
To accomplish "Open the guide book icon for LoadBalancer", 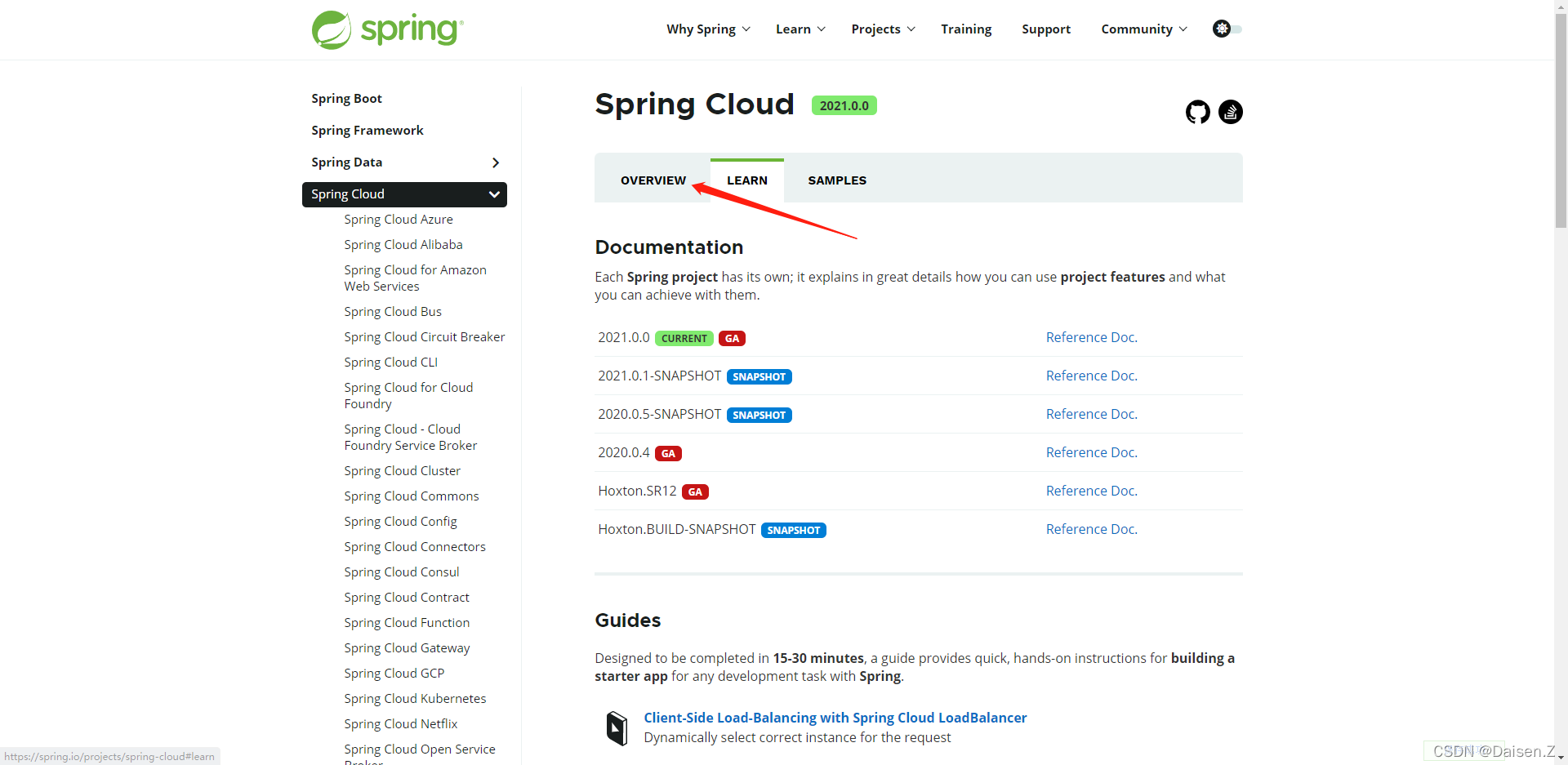I will [617, 727].
